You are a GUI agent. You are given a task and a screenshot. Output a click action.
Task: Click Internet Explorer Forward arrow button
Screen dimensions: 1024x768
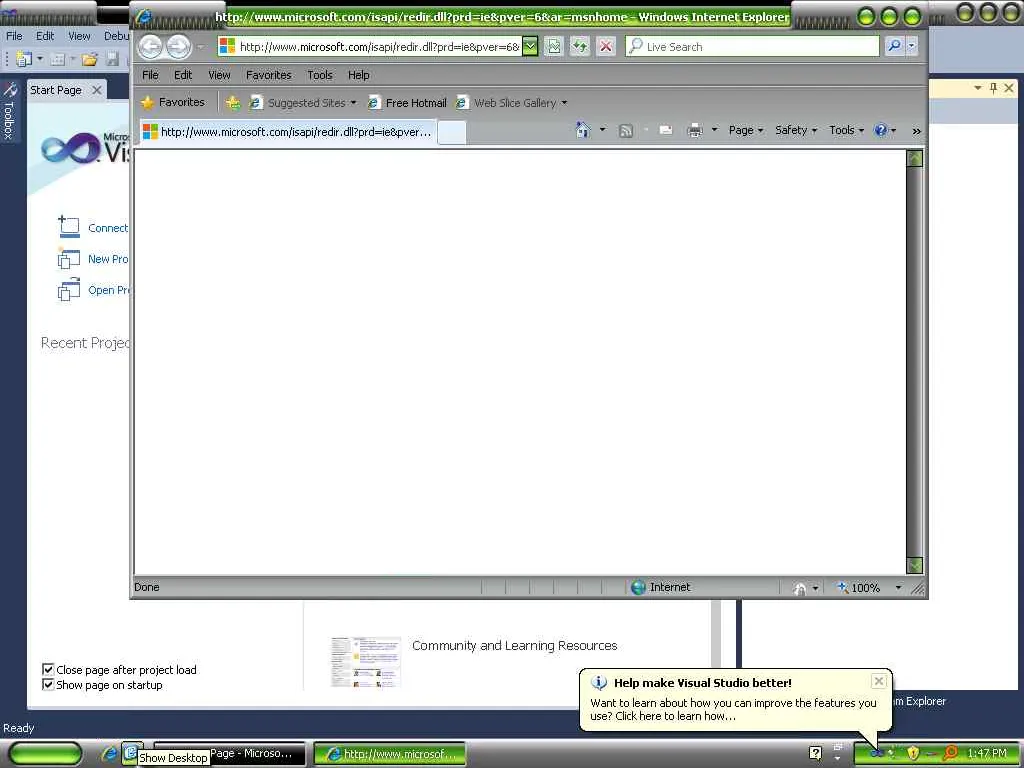click(178, 46)
